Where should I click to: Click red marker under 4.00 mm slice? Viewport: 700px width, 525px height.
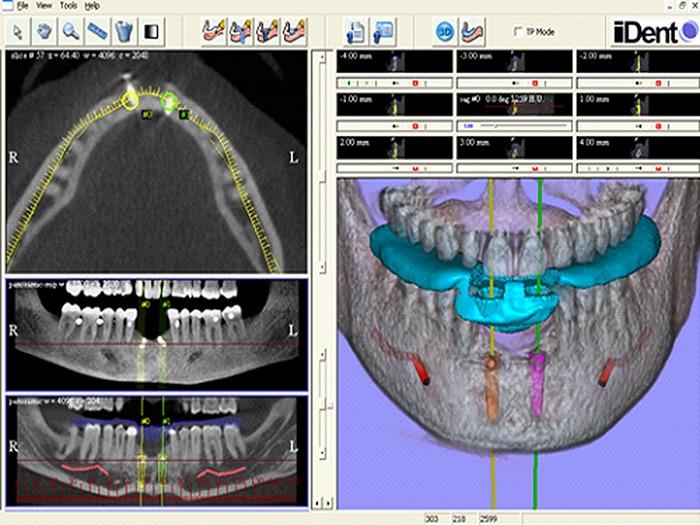tap(659, 169)
